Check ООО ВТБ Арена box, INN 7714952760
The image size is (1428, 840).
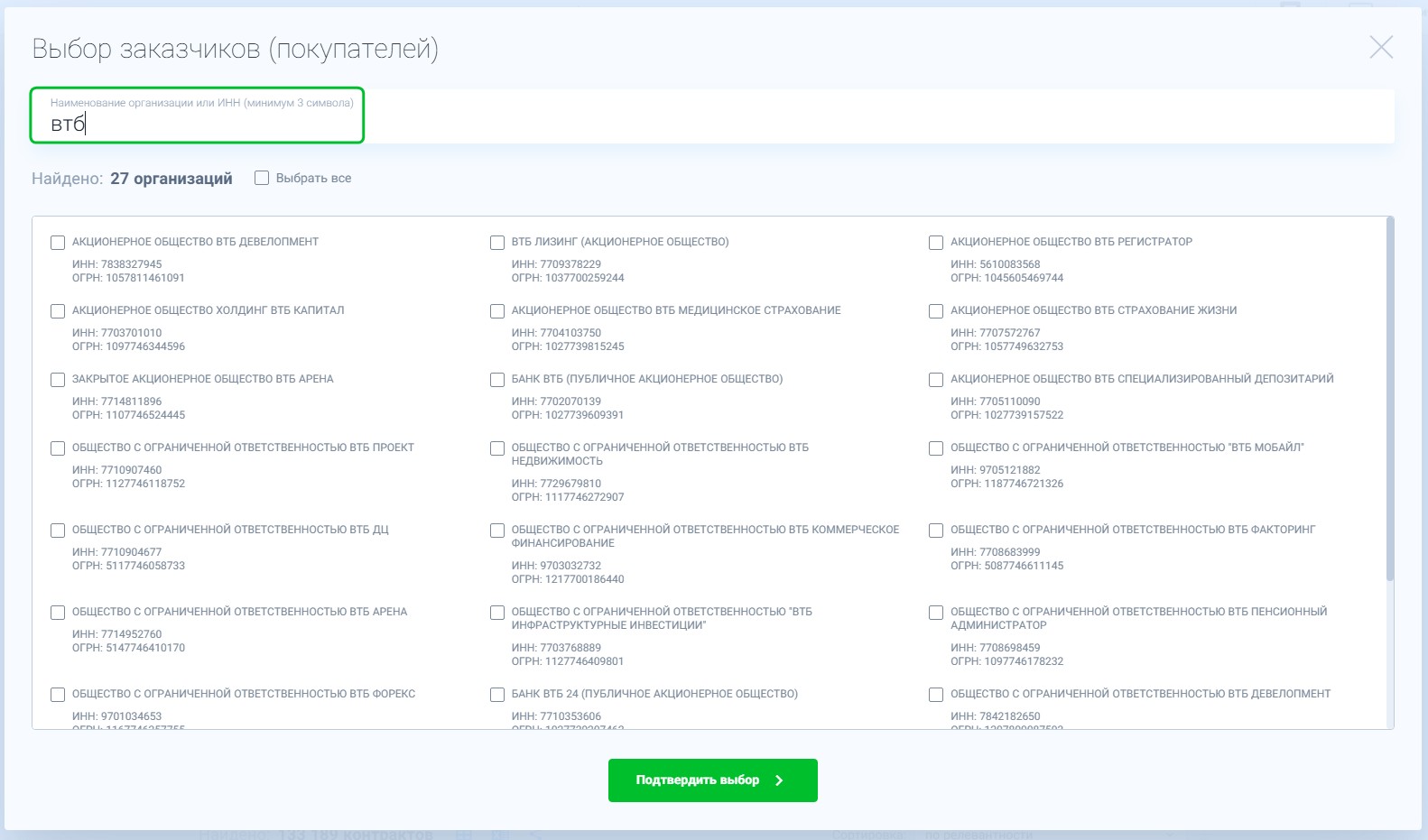tap(58, 613)
